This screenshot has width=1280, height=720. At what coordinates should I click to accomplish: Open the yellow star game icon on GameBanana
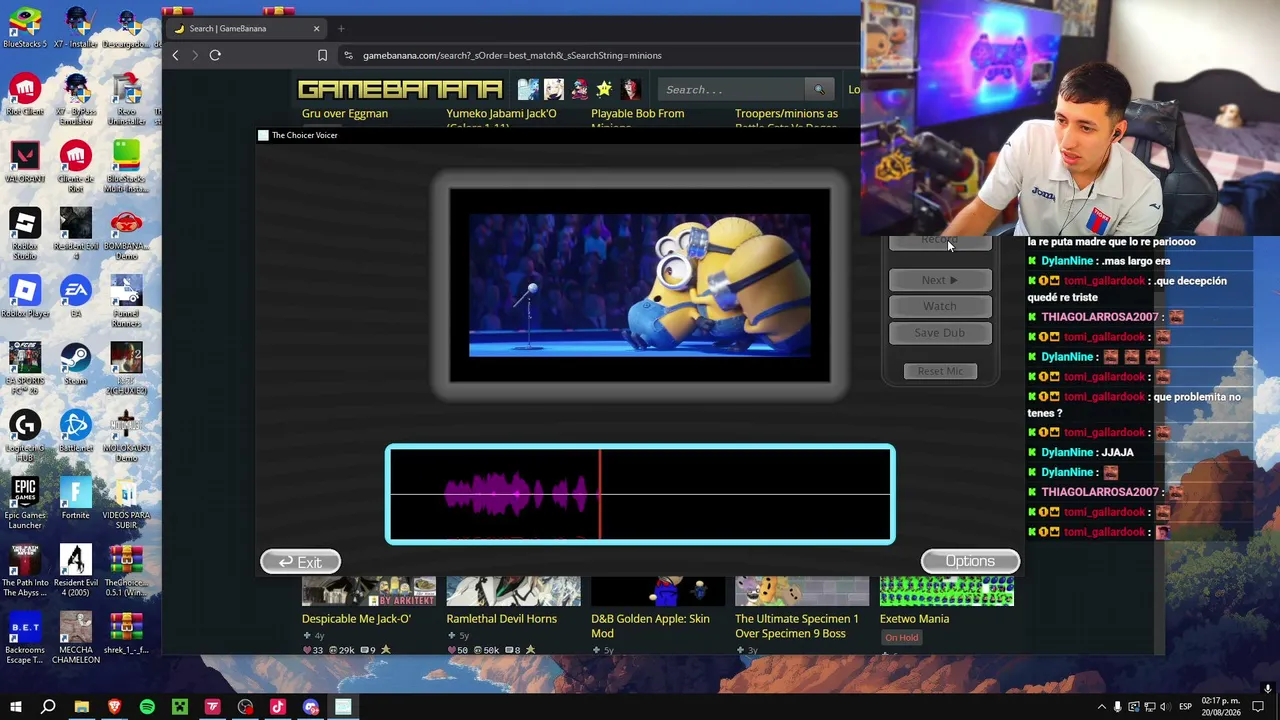[x=604, y=90]
